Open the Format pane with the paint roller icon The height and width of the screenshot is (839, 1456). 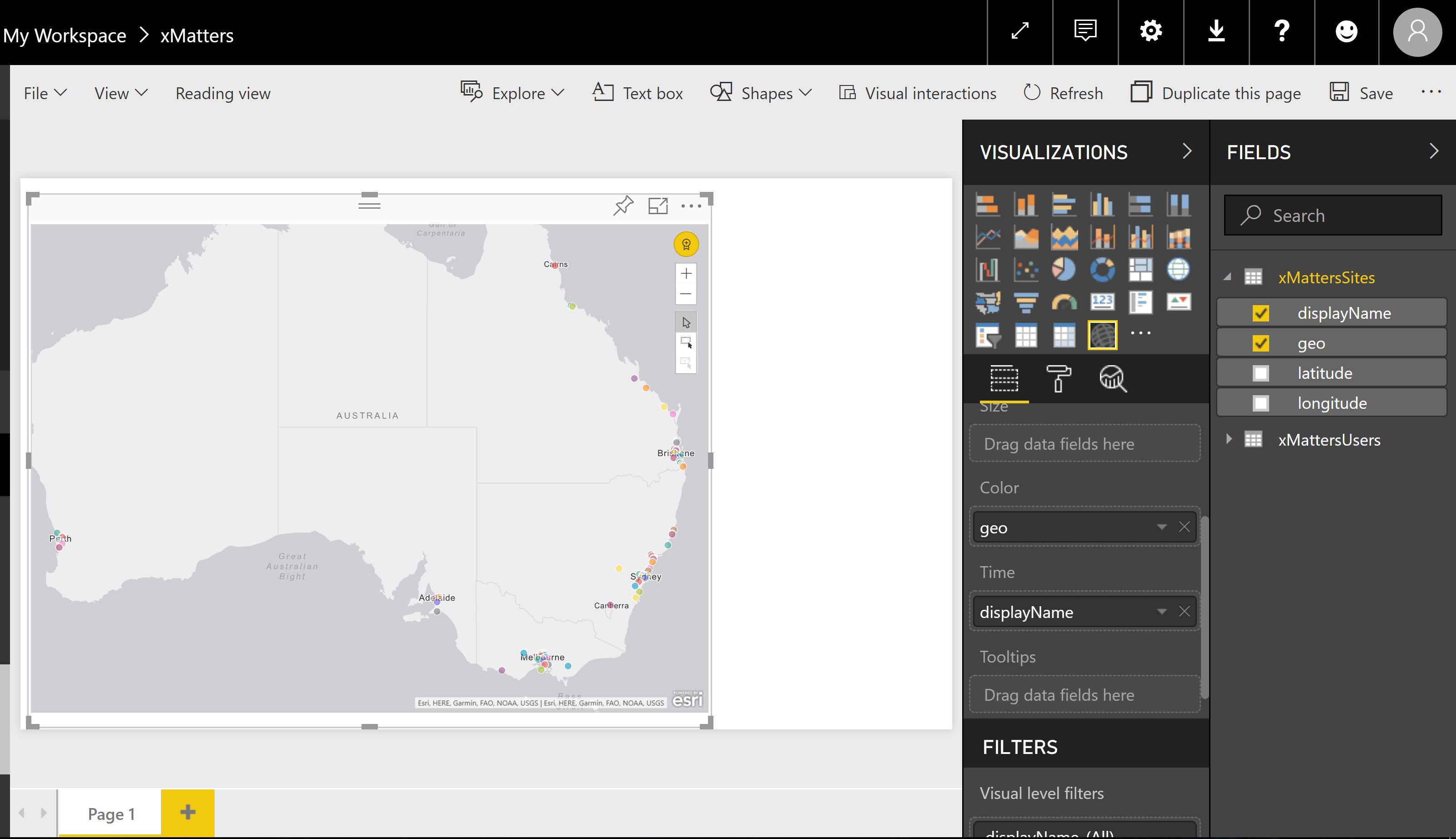tap(1059, 379)
